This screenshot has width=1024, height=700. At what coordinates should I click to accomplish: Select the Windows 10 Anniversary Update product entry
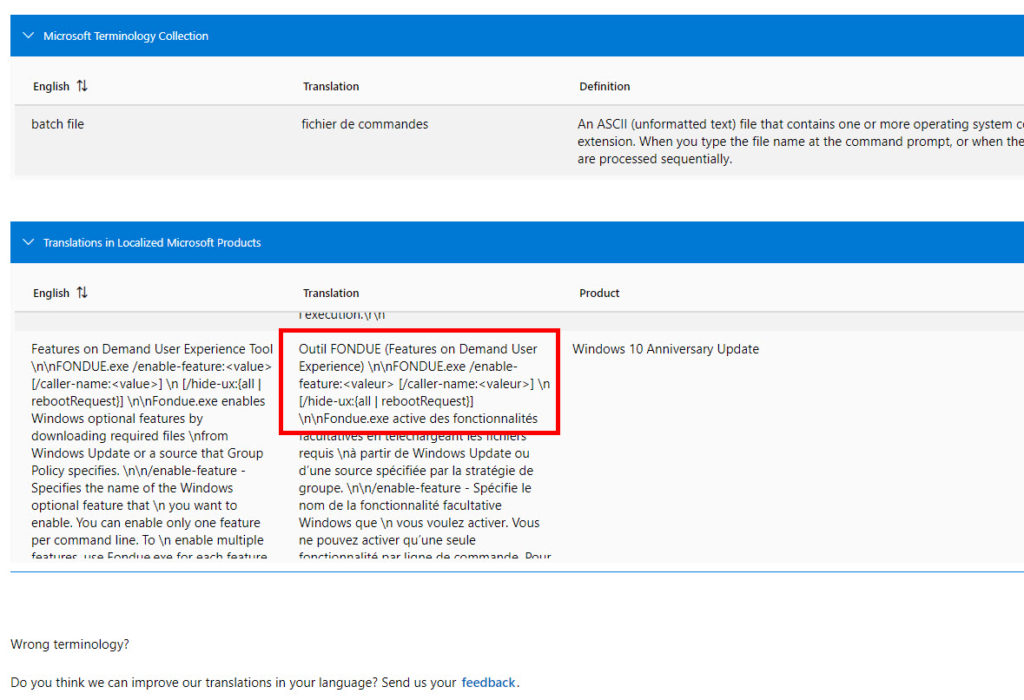point(665,348)
